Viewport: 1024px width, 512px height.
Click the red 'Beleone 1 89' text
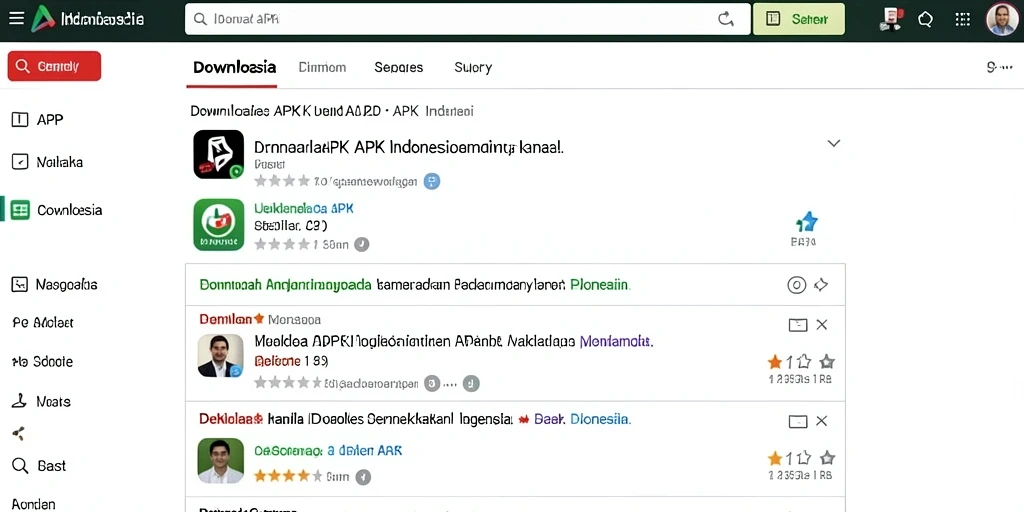[x=291, y=360]
